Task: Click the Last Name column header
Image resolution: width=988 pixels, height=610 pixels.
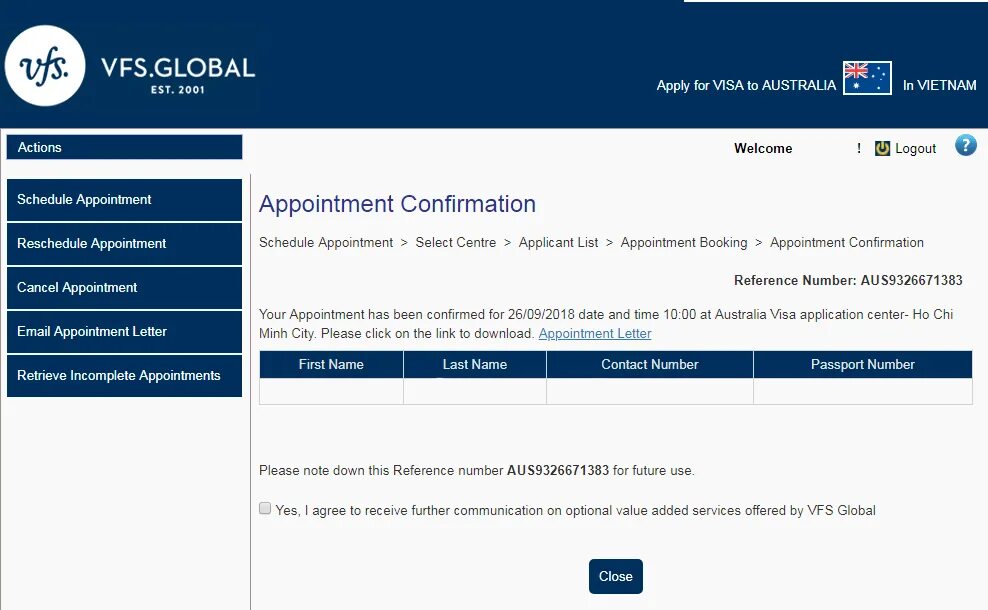Action: pyautogui.click(x=475, y=365)
